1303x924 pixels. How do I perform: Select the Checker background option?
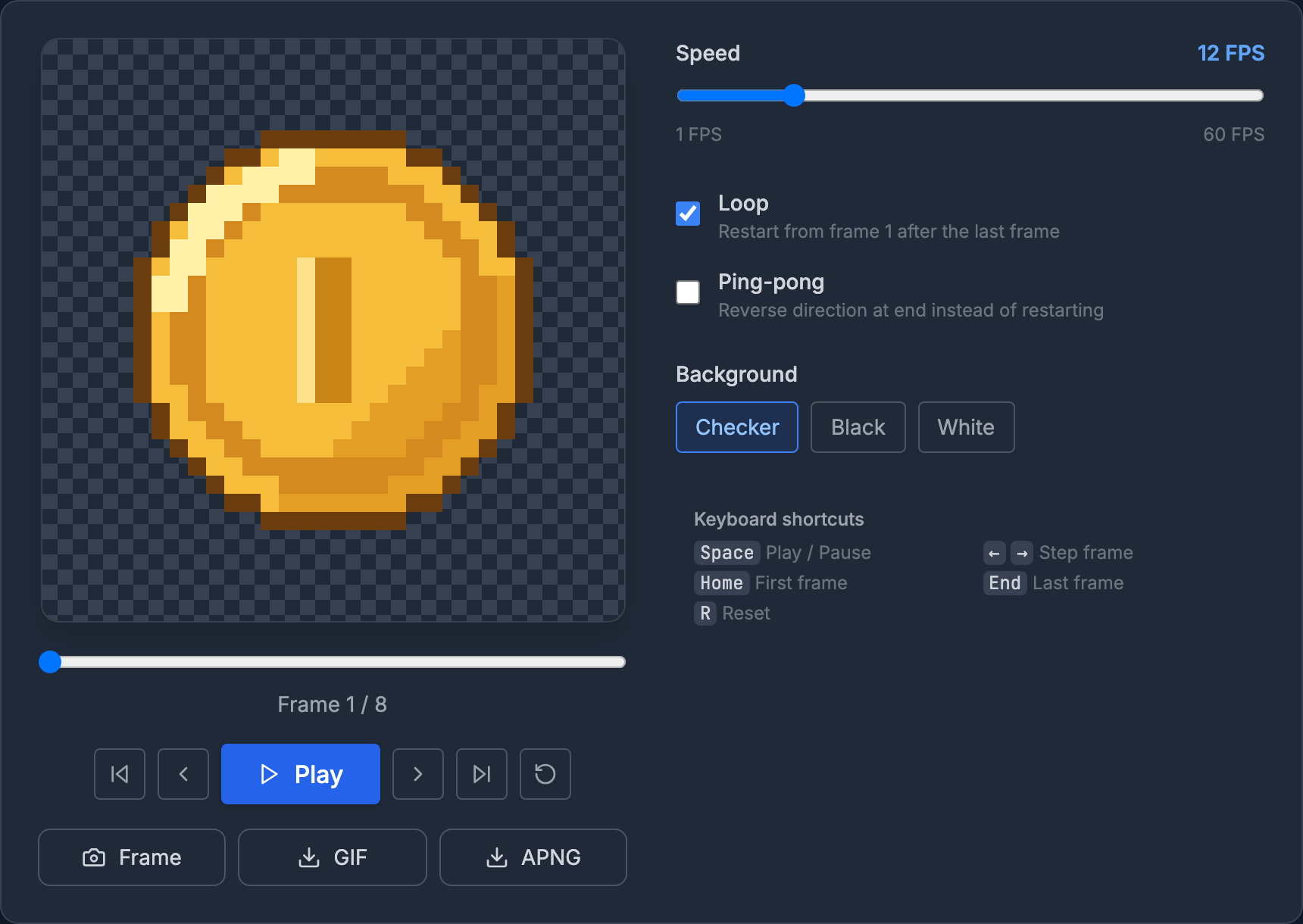pyautogui.click(x=737, y=427)
